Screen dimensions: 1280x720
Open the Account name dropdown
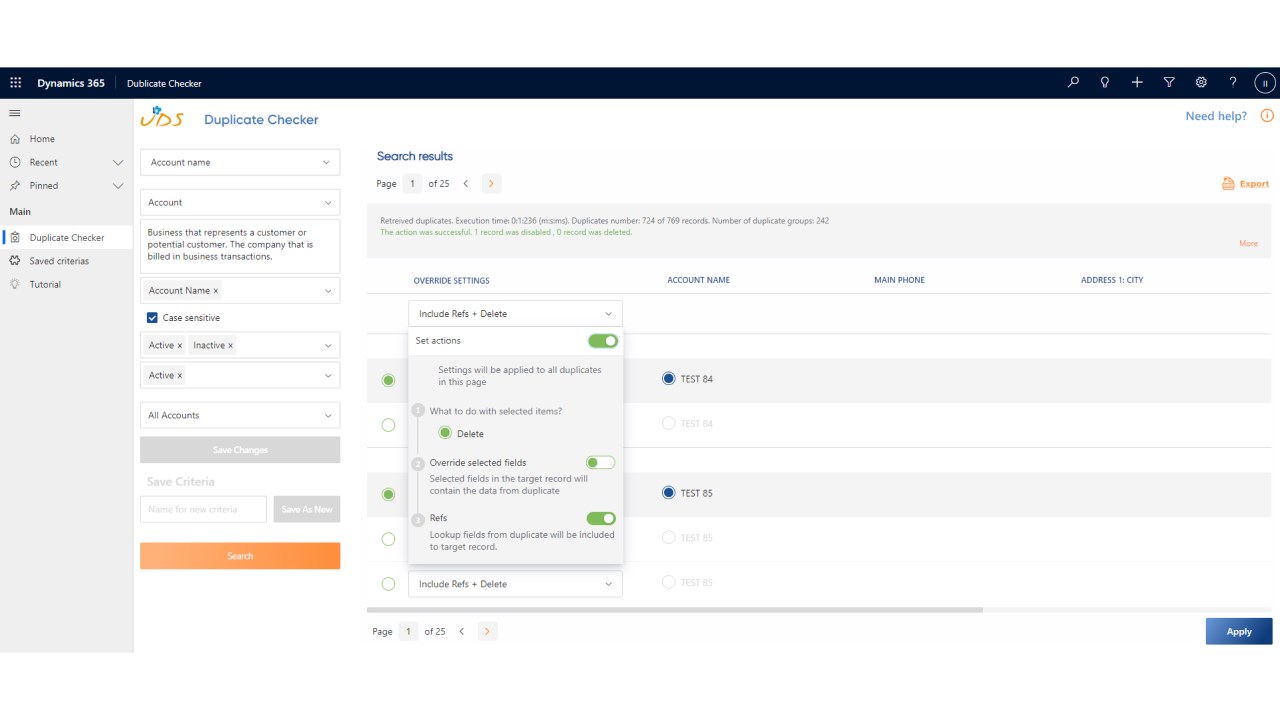point(240,162)
